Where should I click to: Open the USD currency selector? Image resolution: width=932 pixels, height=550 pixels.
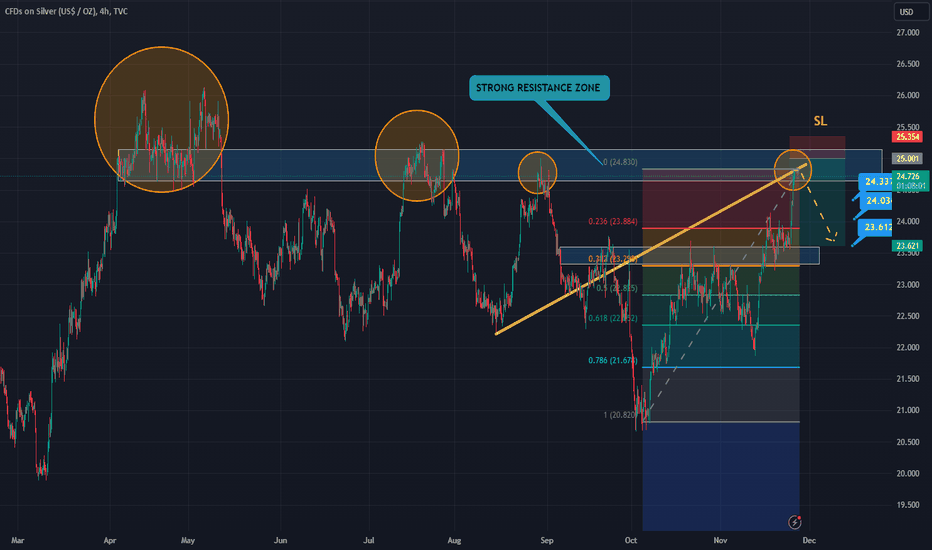tap(910, 12)
